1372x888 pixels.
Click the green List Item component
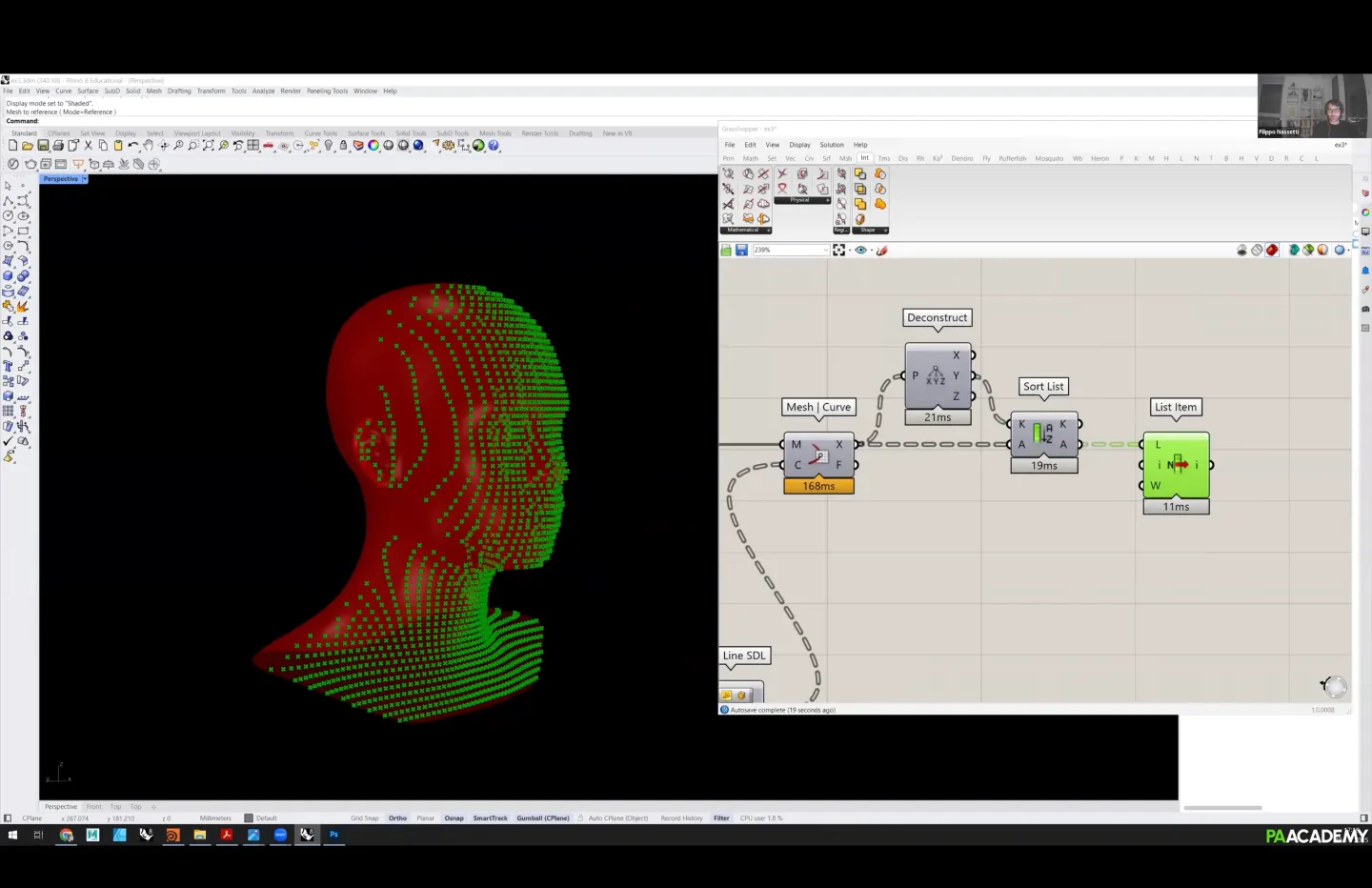coord(1176,465)
